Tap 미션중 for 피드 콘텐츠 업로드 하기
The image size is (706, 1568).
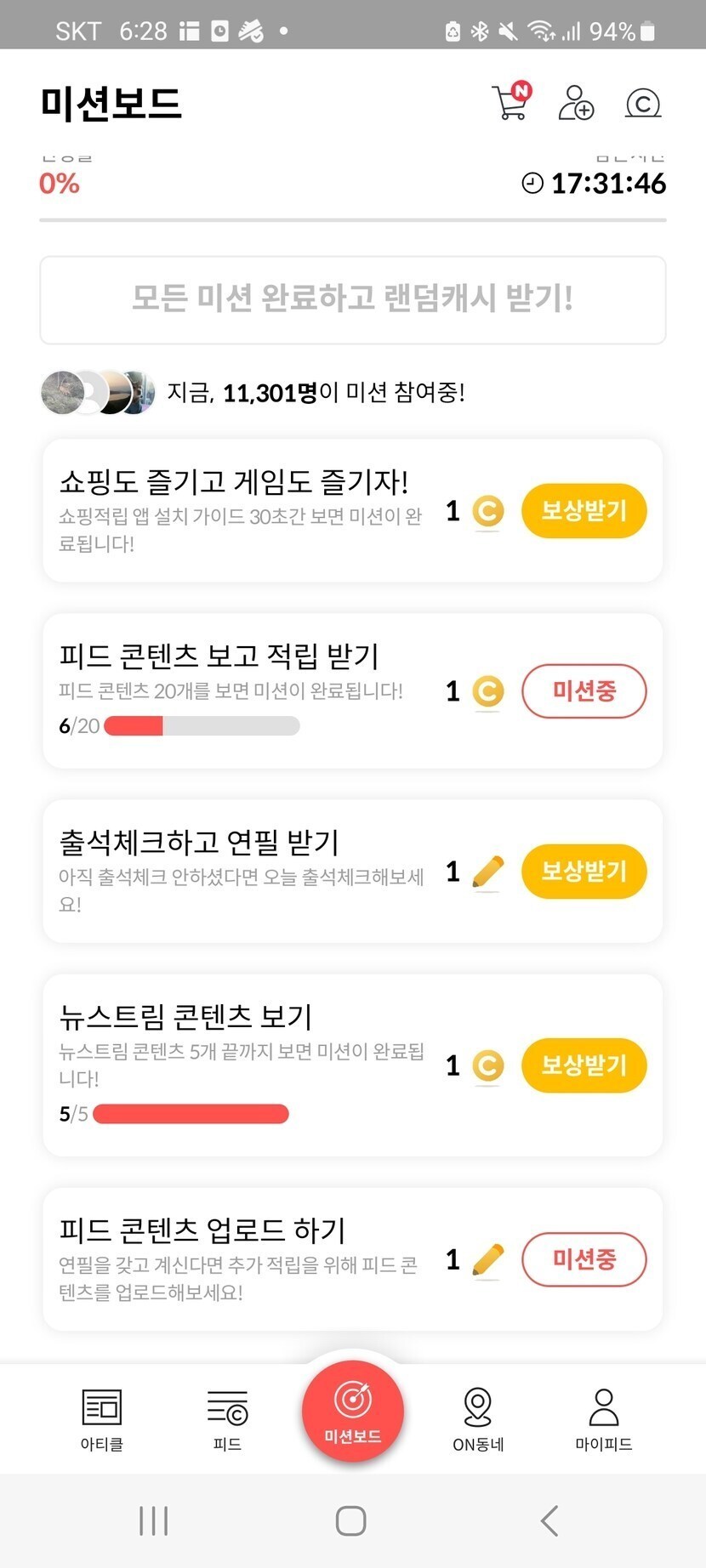point(584,1259)
